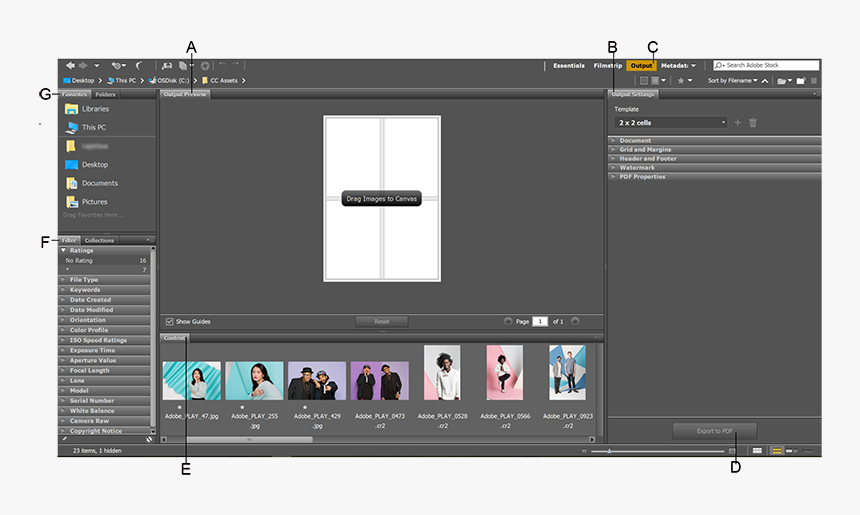
Task: Open the Sort by Filename menu
Action: [732, 81]
